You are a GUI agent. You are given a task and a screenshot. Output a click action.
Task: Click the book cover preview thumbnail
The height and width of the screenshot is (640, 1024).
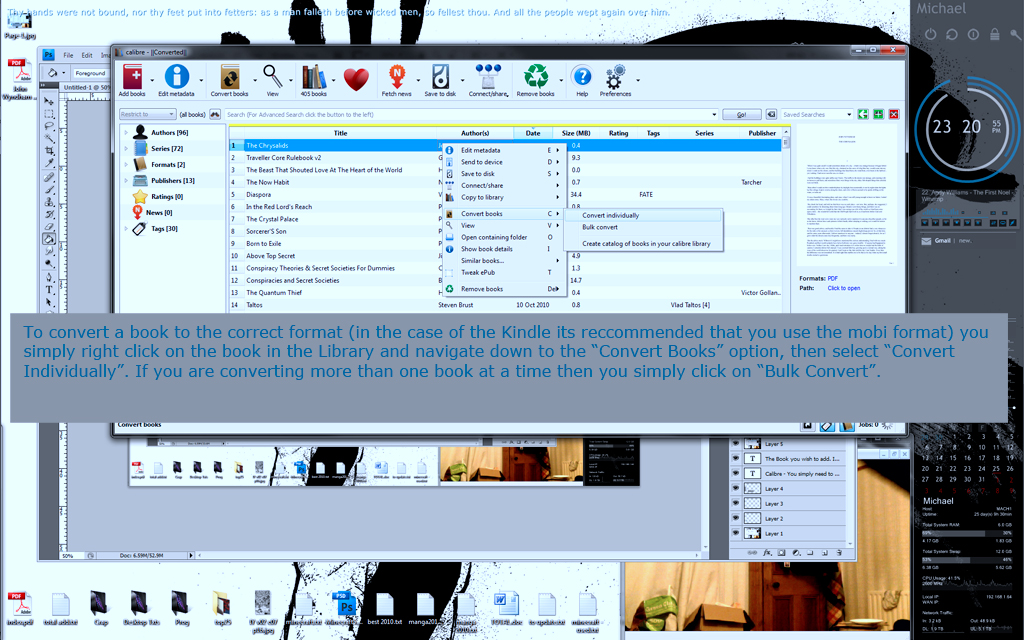click(x=847, y=196)
